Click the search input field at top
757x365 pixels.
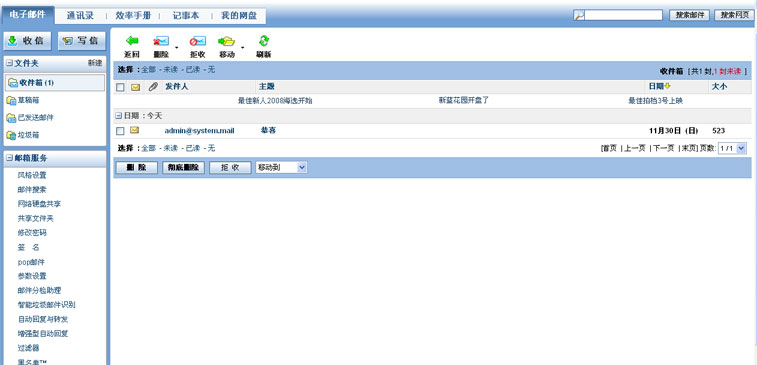pyautogui.click(x=623, y=15)
